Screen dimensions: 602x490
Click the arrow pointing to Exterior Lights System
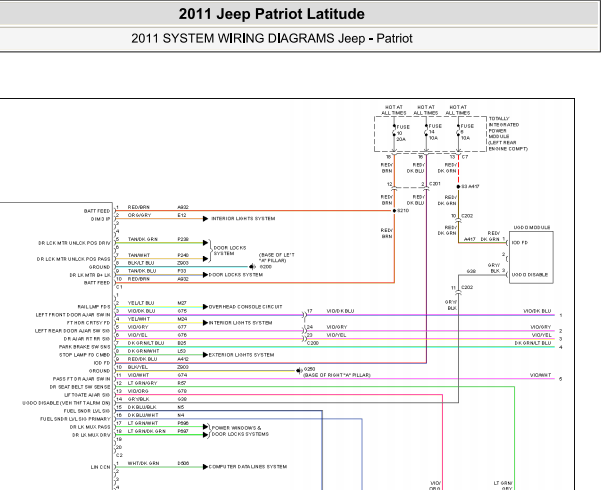tap(205, 355)
